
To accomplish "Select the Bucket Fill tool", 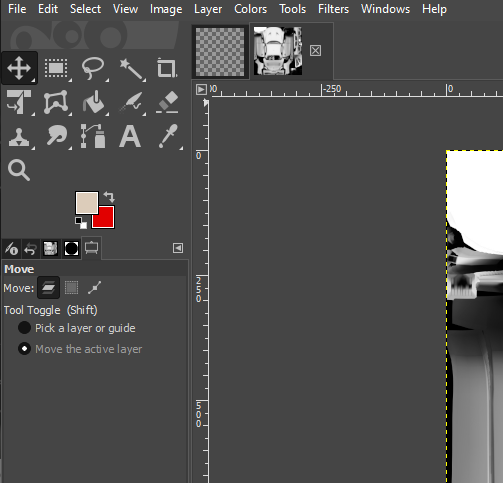I will [x=93, y=102].
